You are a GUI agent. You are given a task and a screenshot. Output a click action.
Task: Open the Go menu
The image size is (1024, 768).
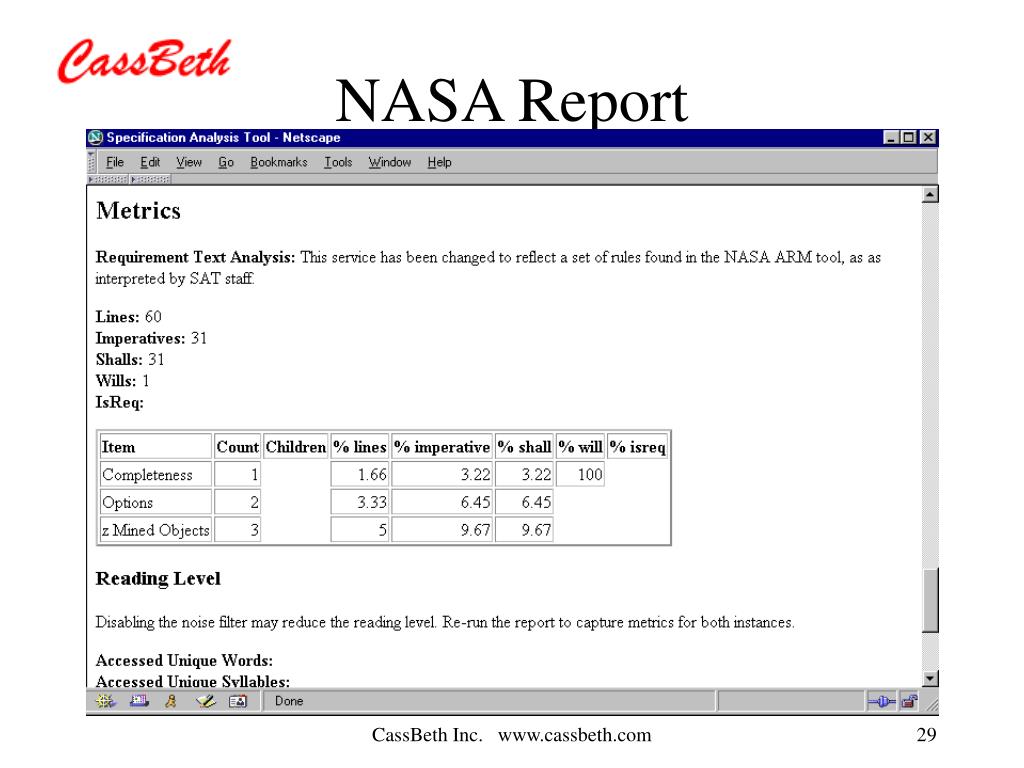[226, 162]
